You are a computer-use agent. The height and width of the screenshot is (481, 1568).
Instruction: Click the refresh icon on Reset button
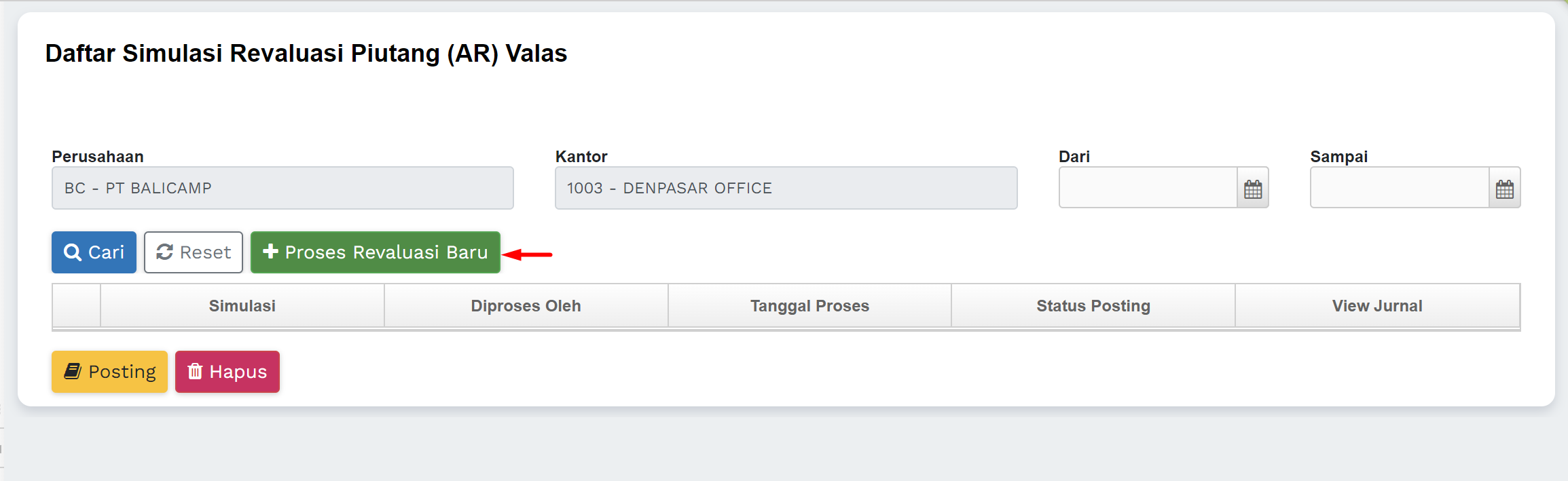[x=164, y=252]
